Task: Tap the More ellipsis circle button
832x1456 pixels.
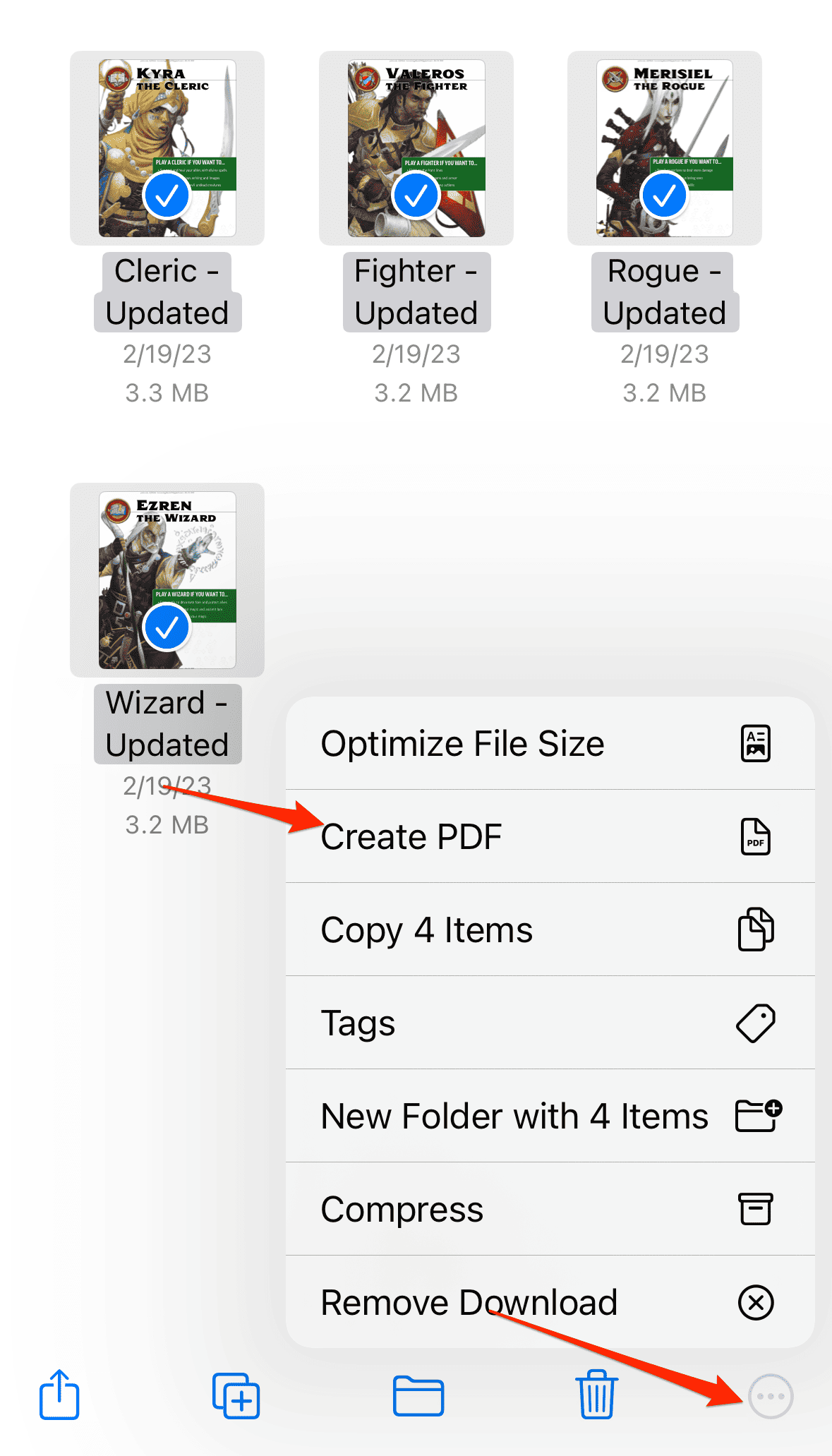Action: 771,1396
